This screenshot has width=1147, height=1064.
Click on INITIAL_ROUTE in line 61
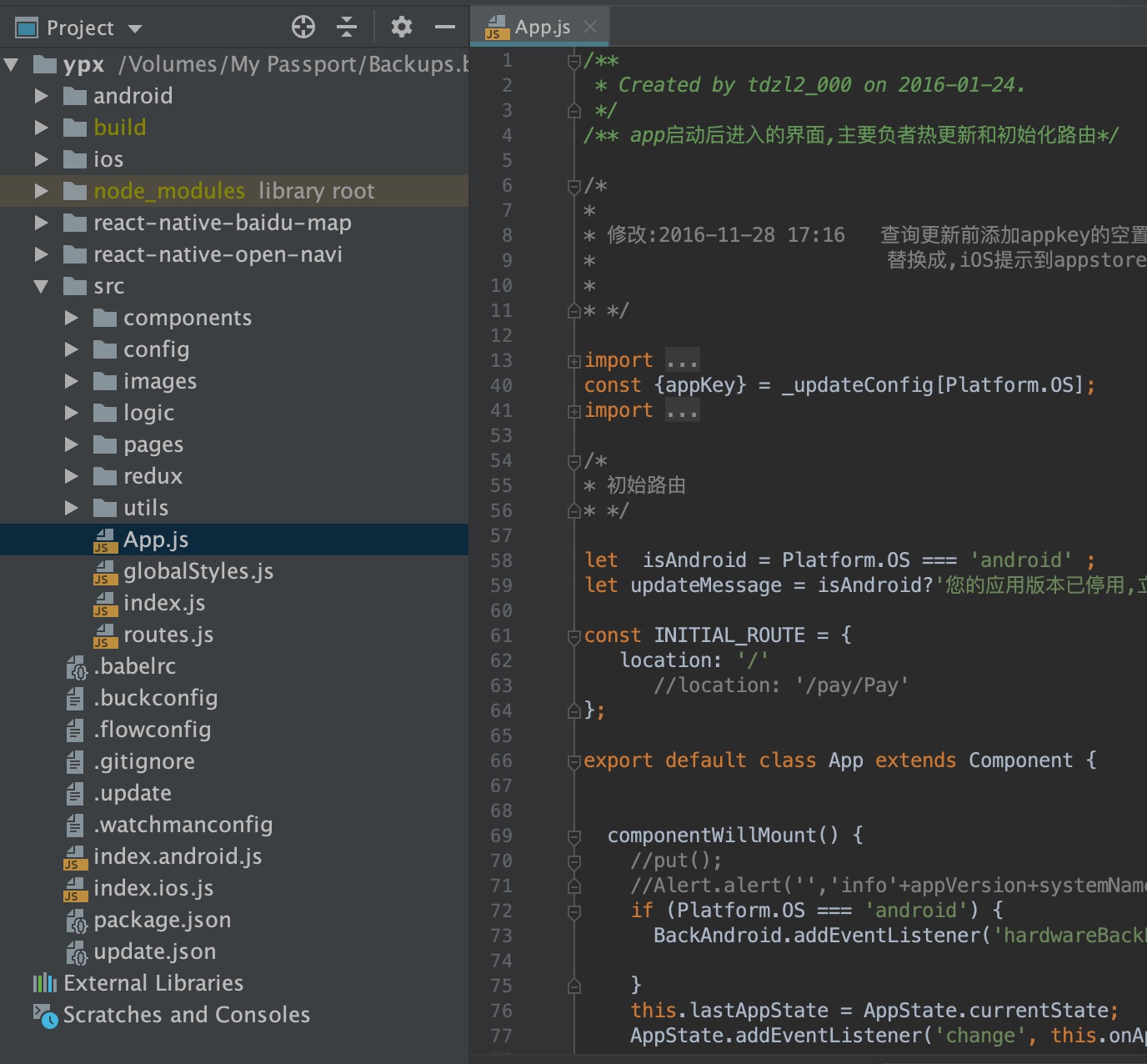pos(729,635)
